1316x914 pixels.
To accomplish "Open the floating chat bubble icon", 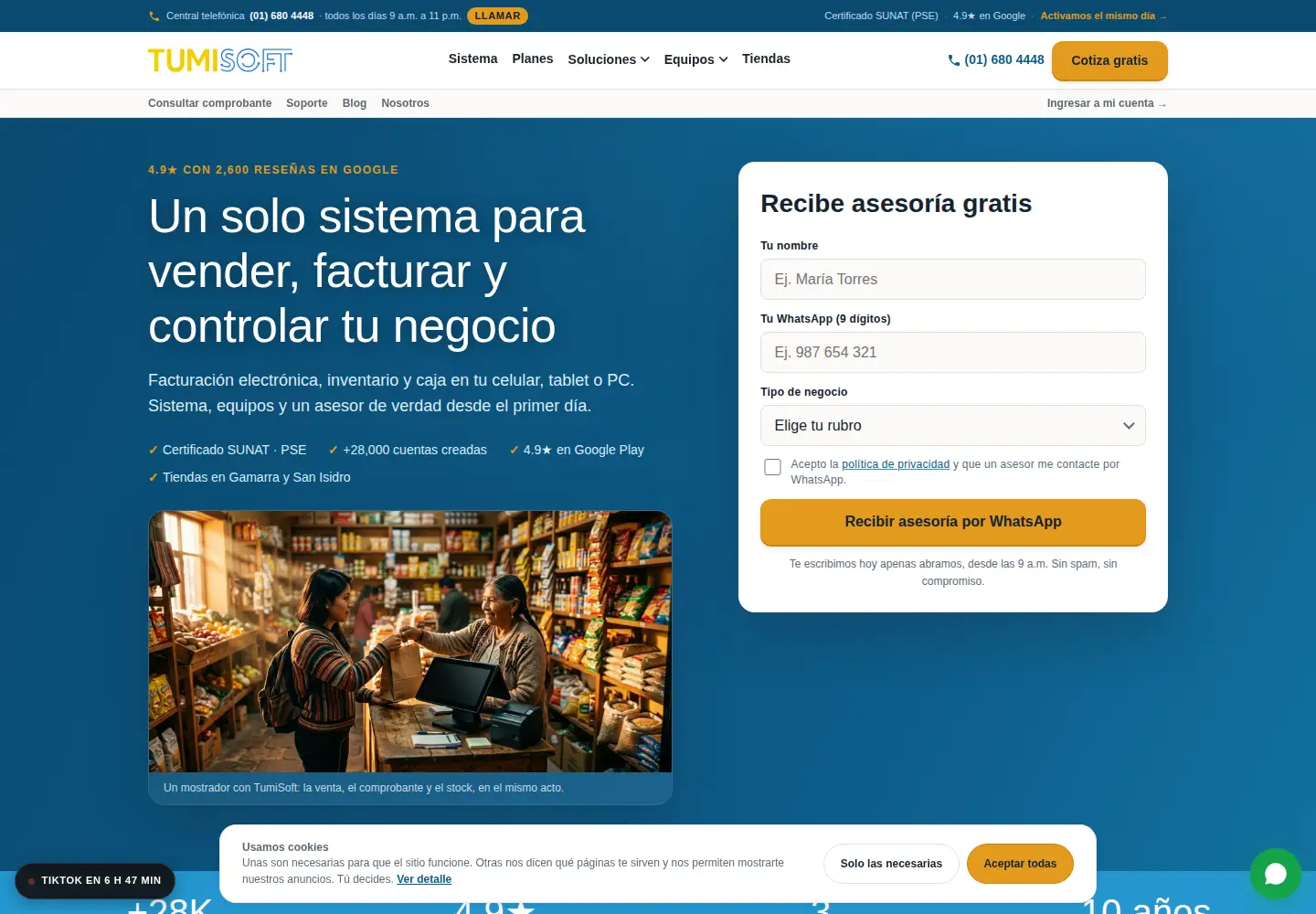I will tap(1275, 874).
